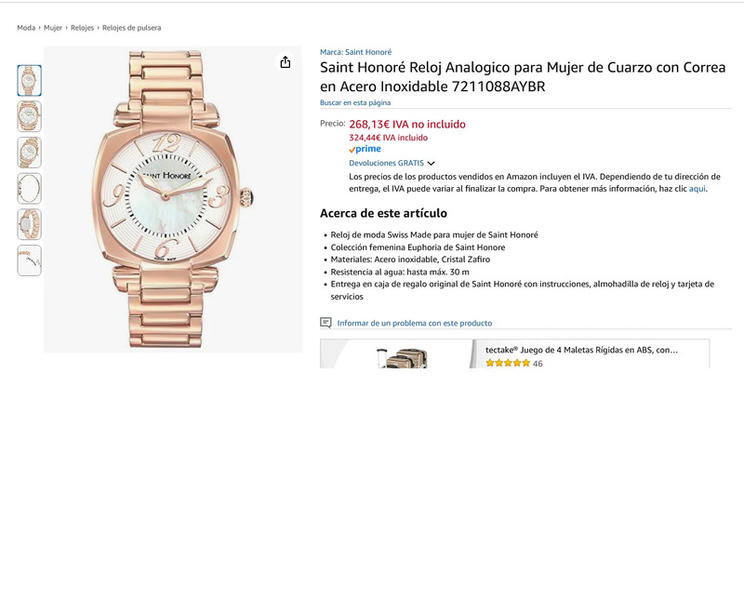Go to Relojes breadcrumb category

pyautogui.click(x=82, y=28)
